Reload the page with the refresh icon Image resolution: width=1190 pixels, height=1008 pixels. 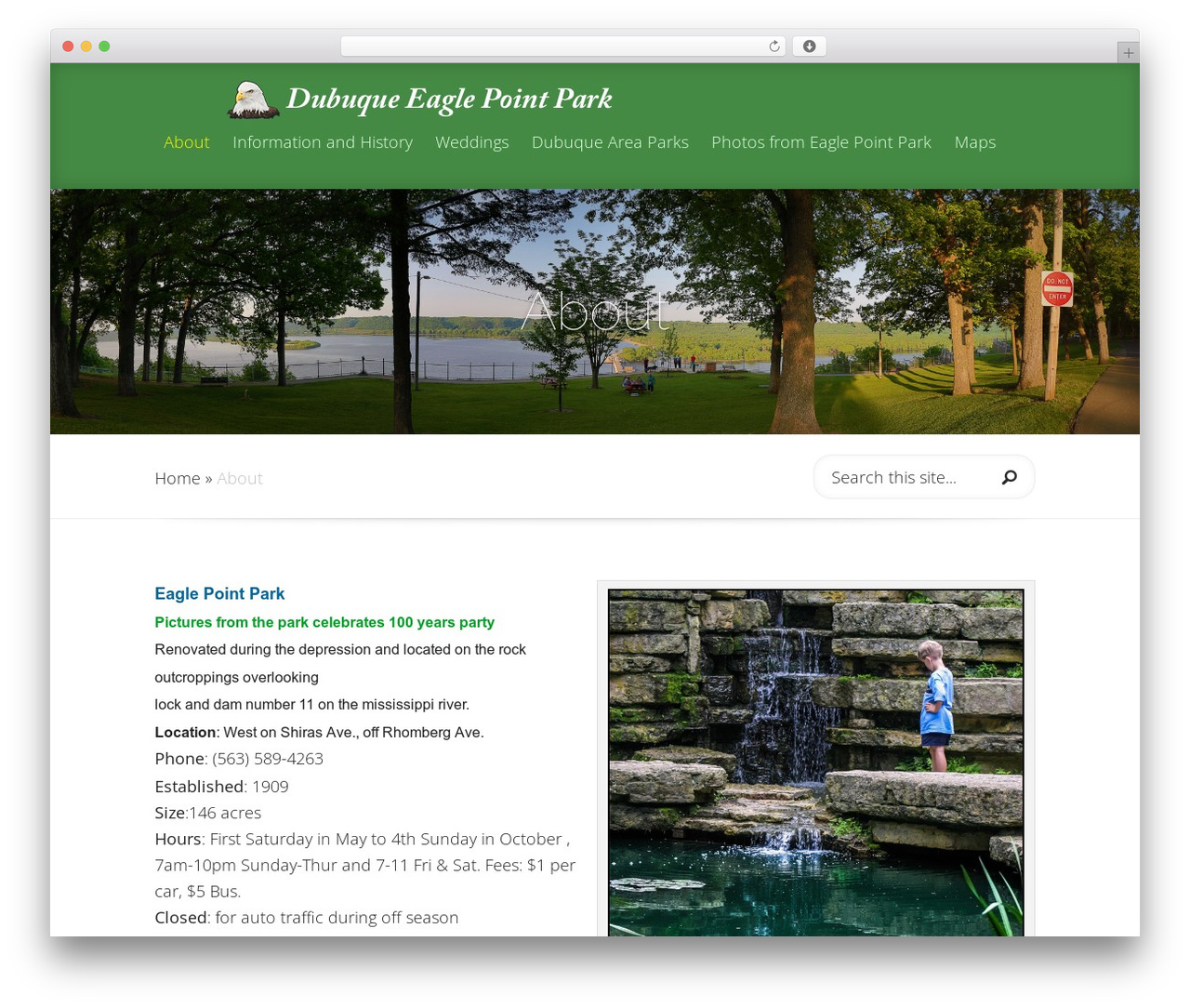click(x=774, y=46)
